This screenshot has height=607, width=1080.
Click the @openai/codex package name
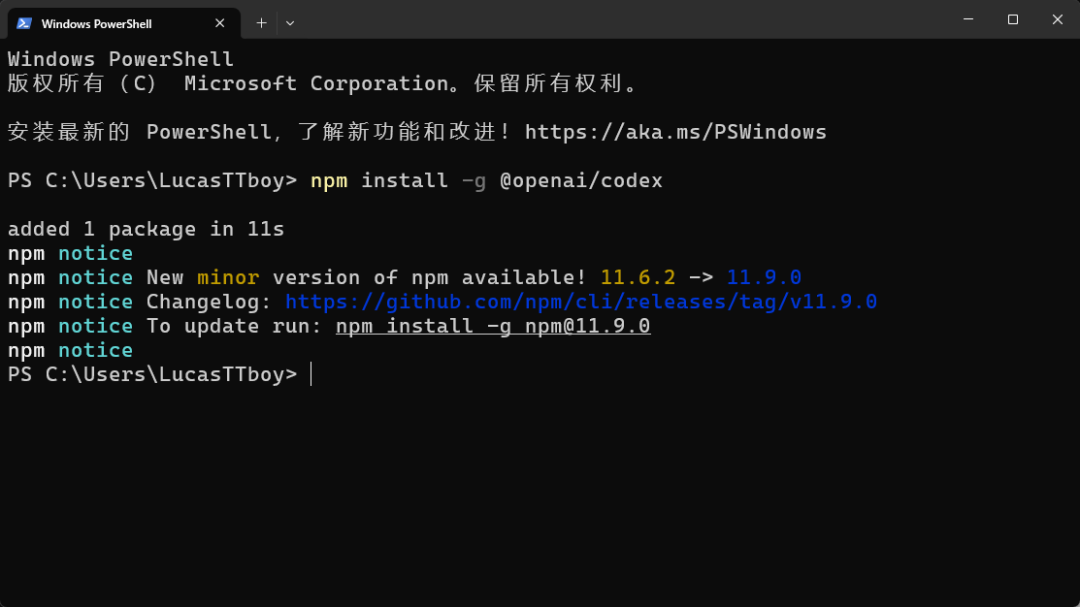pos(581,181)
